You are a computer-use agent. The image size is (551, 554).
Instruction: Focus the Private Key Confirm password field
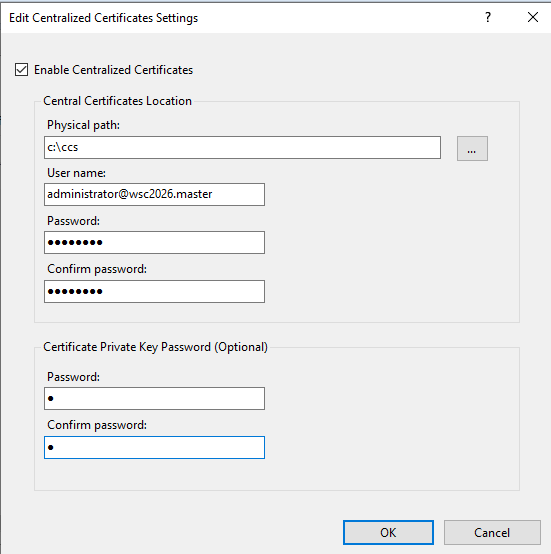pos(154,448)
